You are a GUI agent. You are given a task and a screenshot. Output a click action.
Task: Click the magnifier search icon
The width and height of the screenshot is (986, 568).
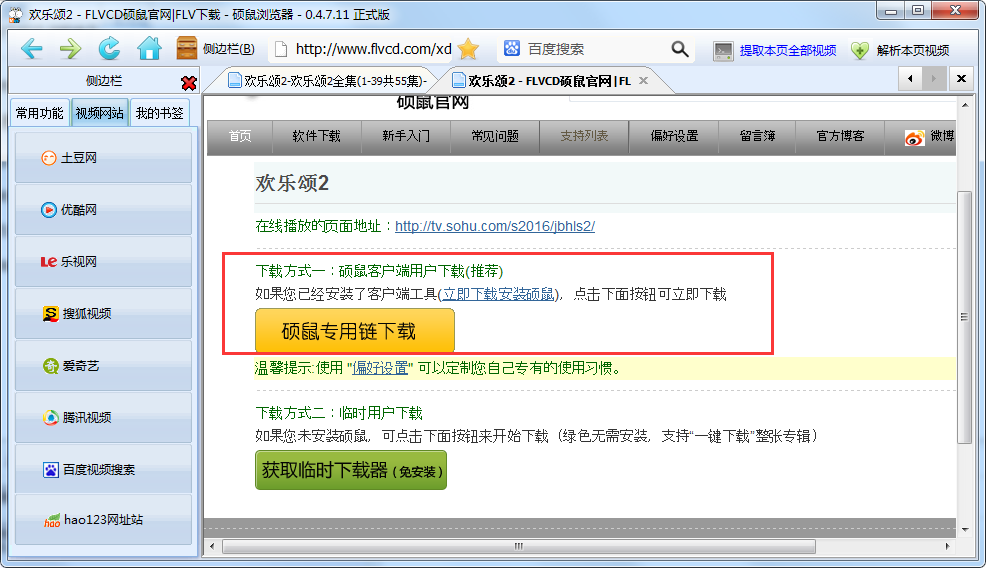[680, 49]
